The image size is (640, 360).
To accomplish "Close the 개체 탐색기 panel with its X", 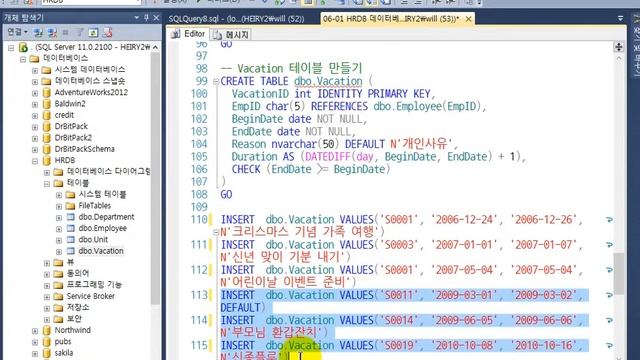I will tap(156, 18).
